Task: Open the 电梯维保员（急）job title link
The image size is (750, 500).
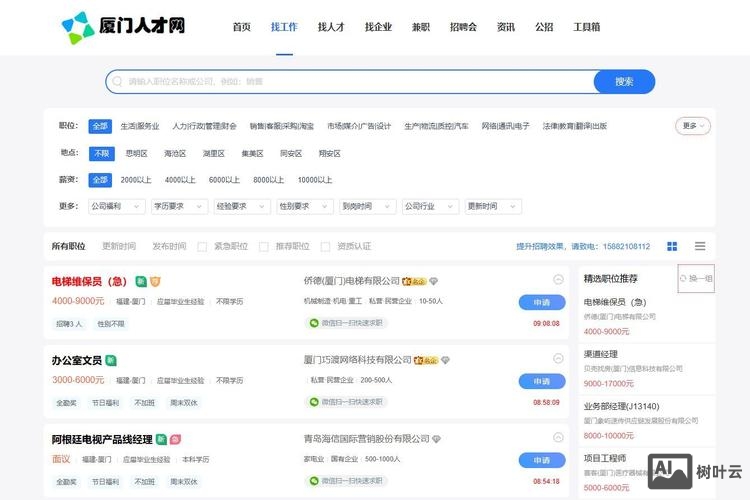Action: 89,281
